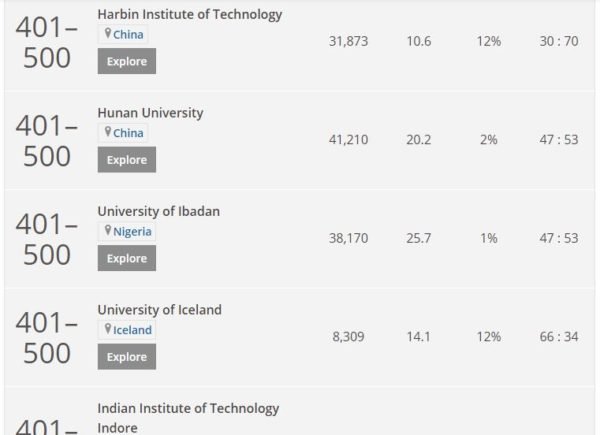
Task: Select the Iceland country link
Action: 132,329
